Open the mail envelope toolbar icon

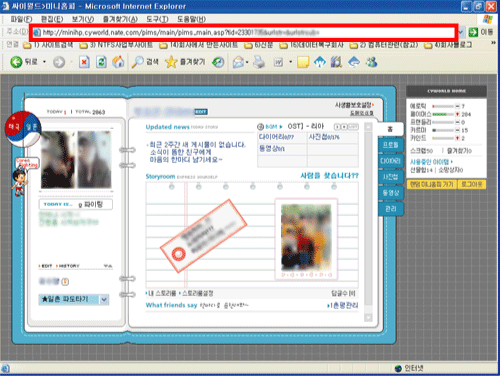238,62
